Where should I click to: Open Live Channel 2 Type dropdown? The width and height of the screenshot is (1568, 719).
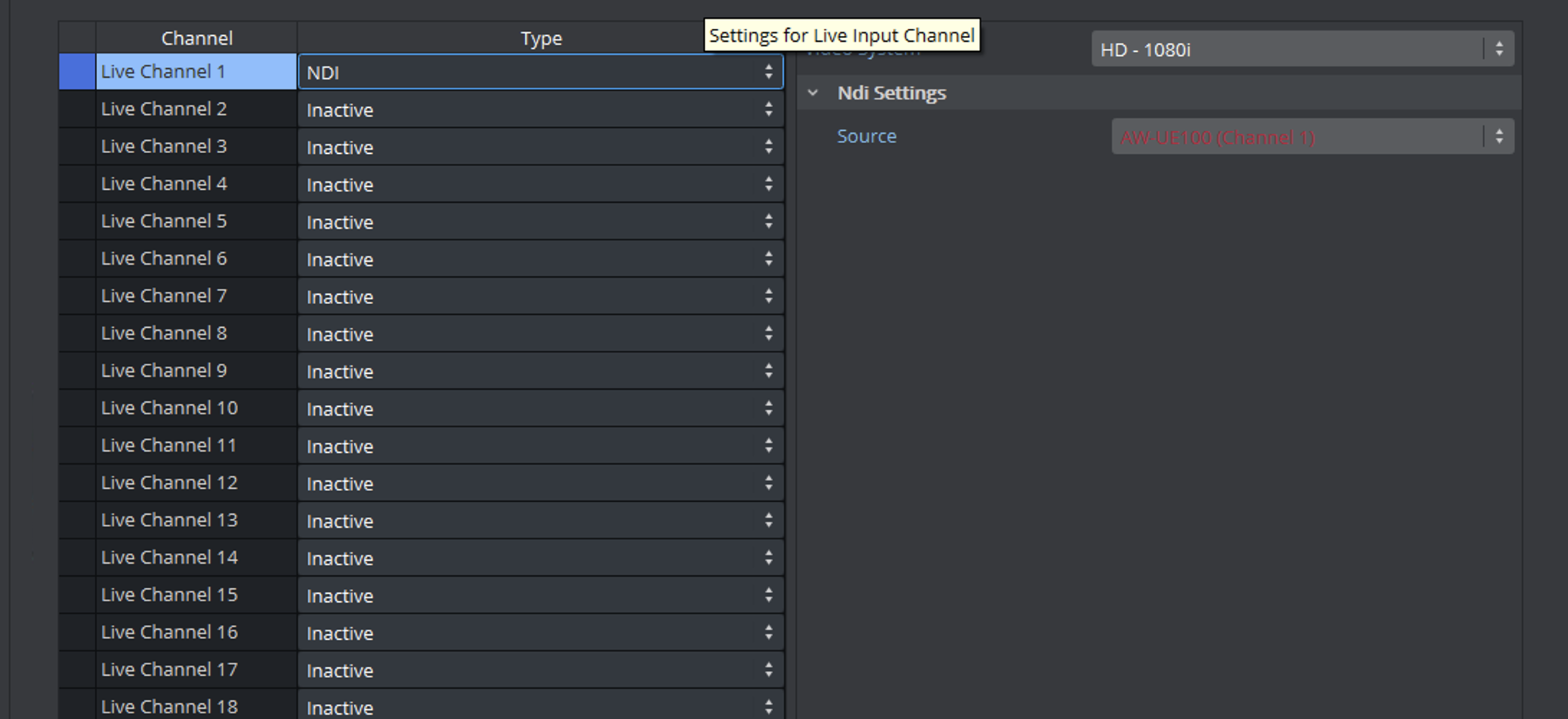pyautogui.click(x=539, y=110)
